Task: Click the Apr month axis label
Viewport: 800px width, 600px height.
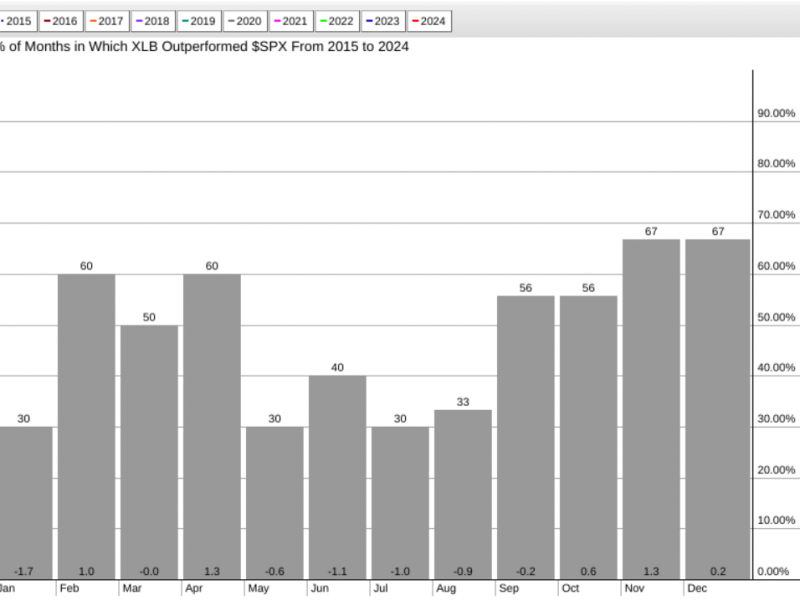Action: coord(194,588)
